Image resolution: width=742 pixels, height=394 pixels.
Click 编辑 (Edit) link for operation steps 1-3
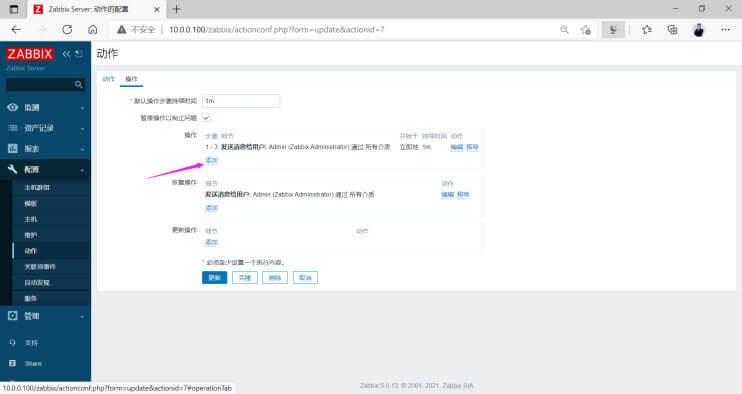point(457,147)
